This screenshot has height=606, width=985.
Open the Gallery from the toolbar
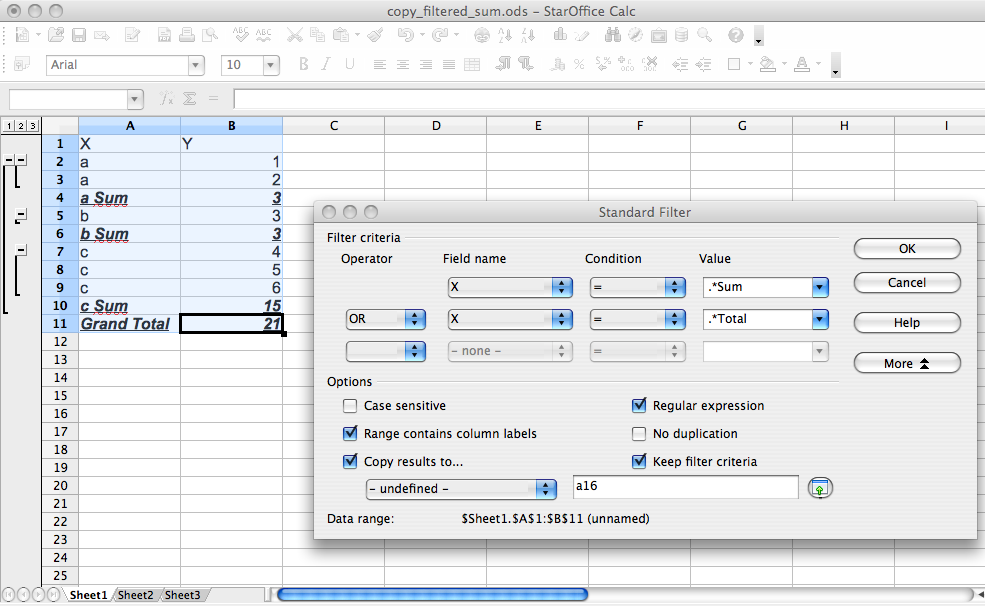(659, 35)
